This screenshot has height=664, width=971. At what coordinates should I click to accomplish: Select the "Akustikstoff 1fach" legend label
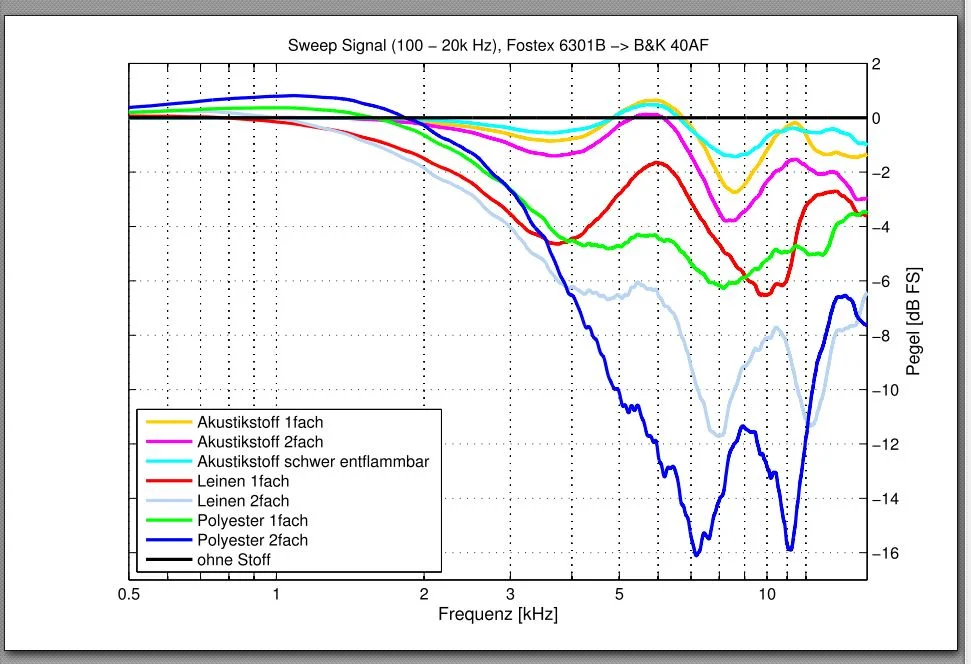(260, 422)
